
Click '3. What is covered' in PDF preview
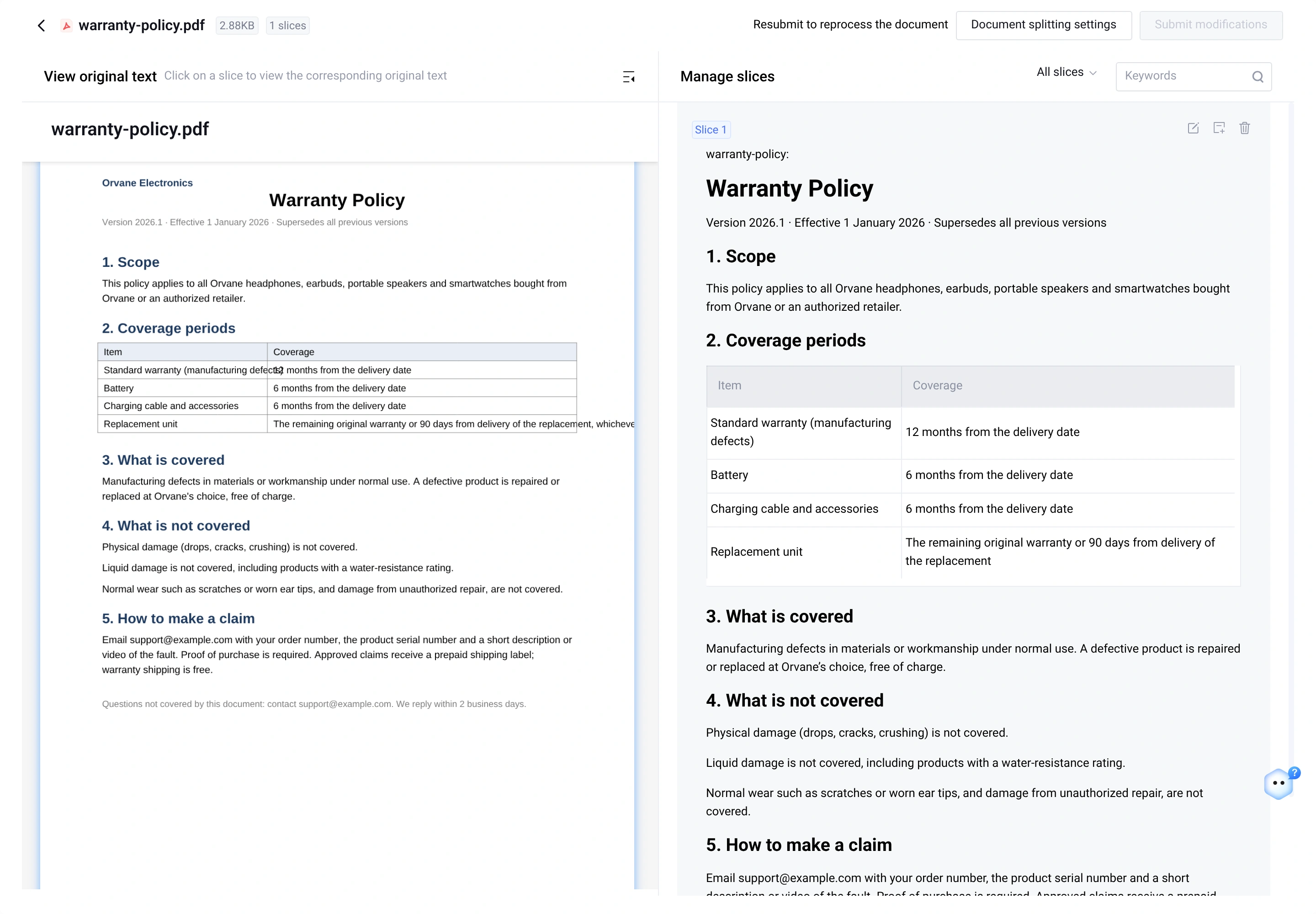tap(163, 460)
